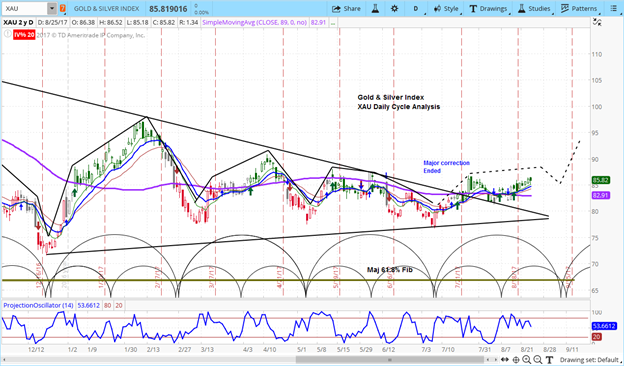624x366 pixels.
Task: Select the 'Major correction Ended' text annotation
Action: pyautogui.click(x=447, y=167)
